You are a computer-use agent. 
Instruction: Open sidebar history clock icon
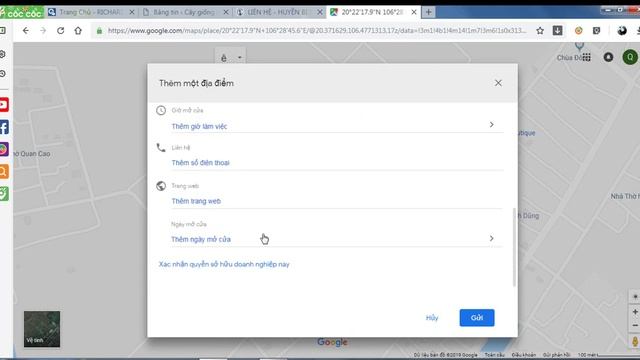3,74
